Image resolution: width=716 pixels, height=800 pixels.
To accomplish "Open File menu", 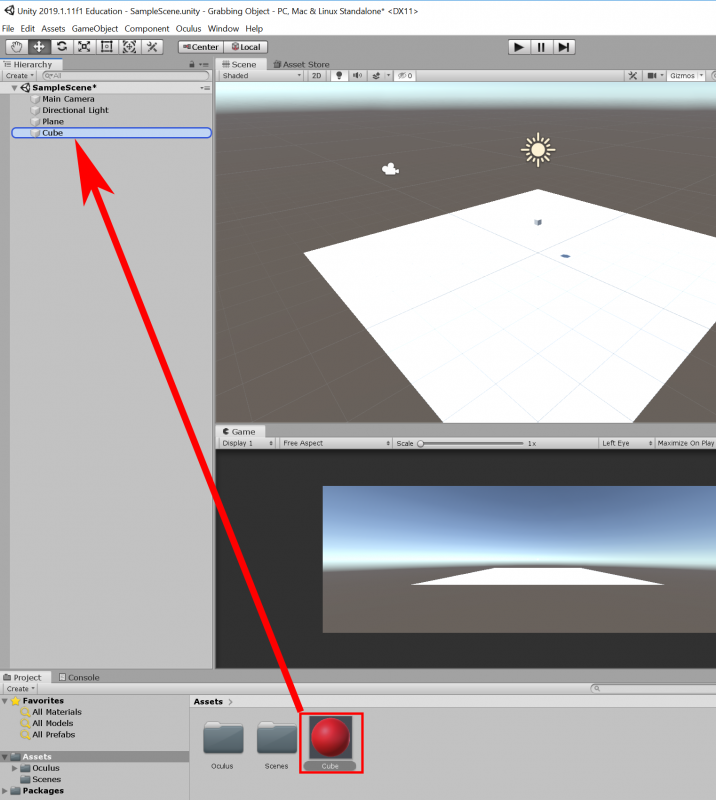I will pyautogui.click(x=8, y=29).
